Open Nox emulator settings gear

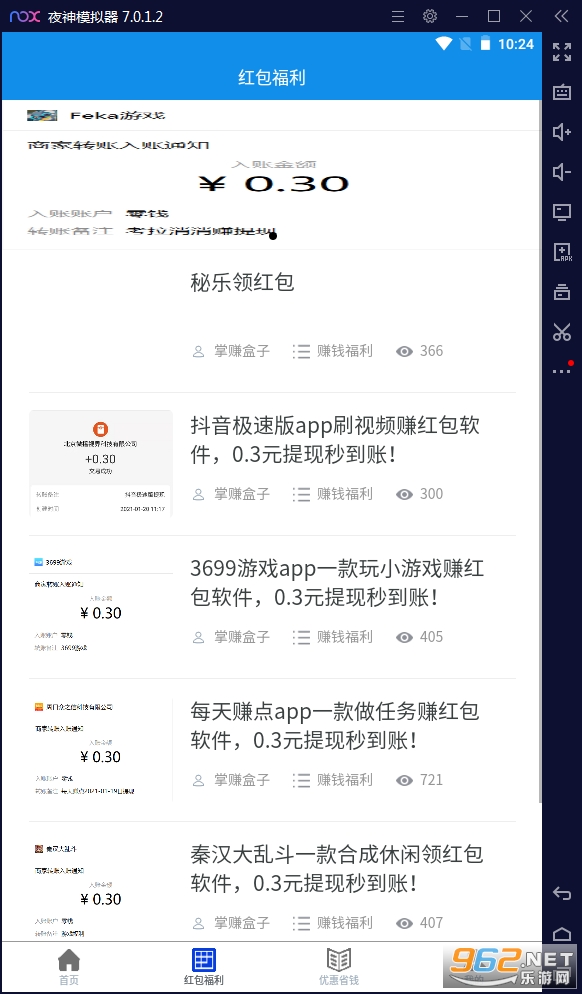(x=430, y=16)
